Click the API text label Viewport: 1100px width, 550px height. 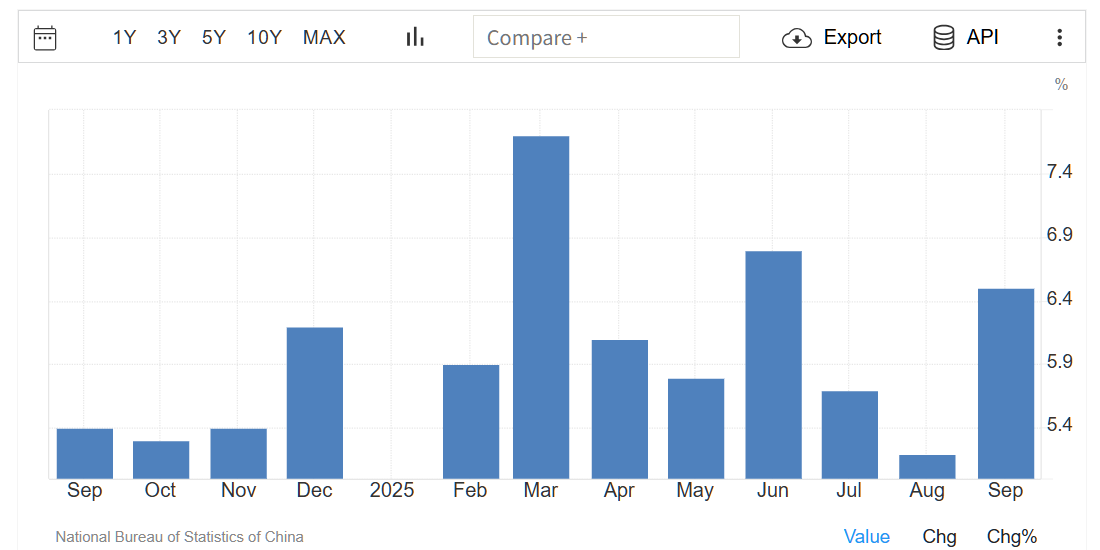[982, 38]
